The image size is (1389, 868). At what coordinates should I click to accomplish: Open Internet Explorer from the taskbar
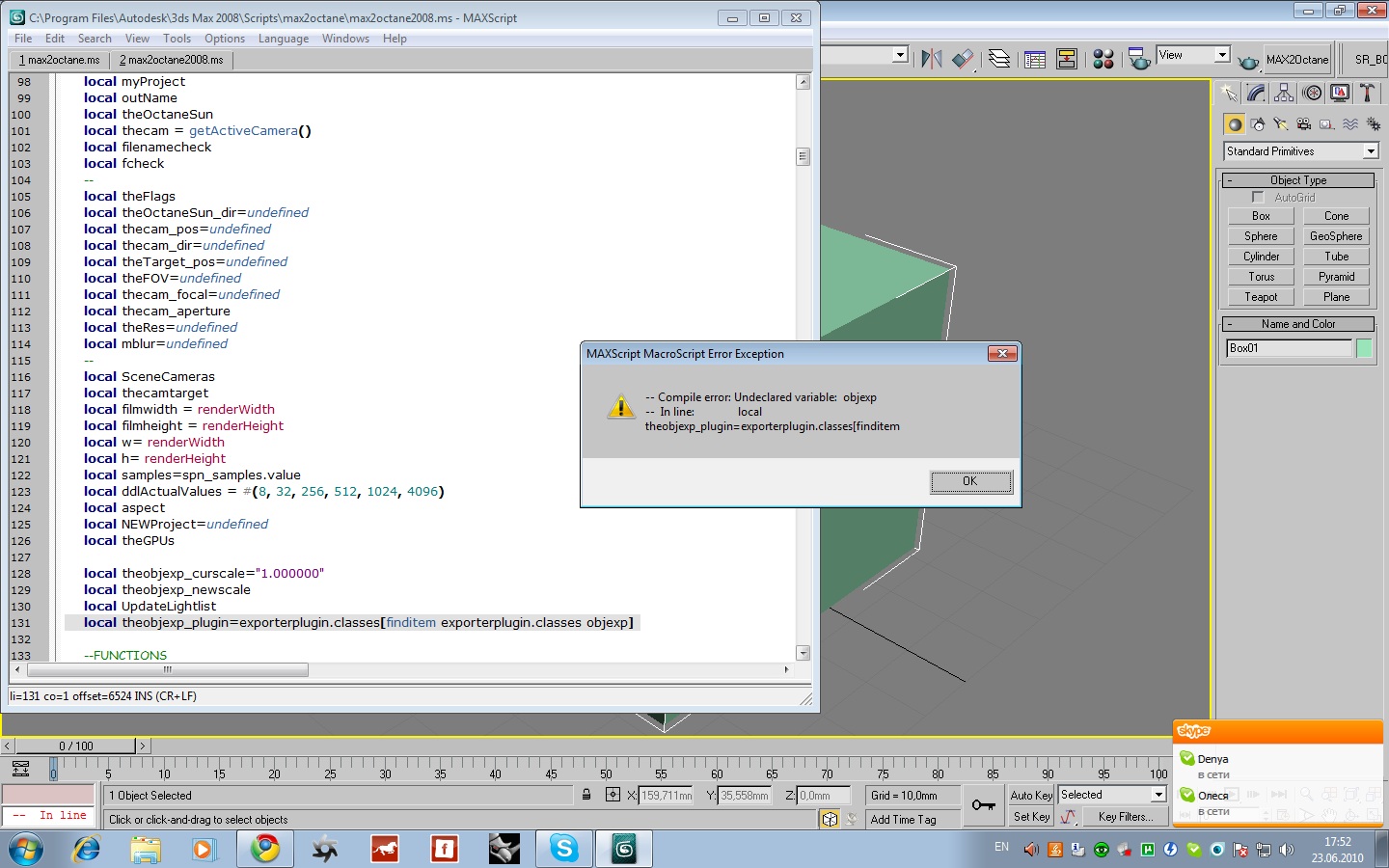(87, 849)
